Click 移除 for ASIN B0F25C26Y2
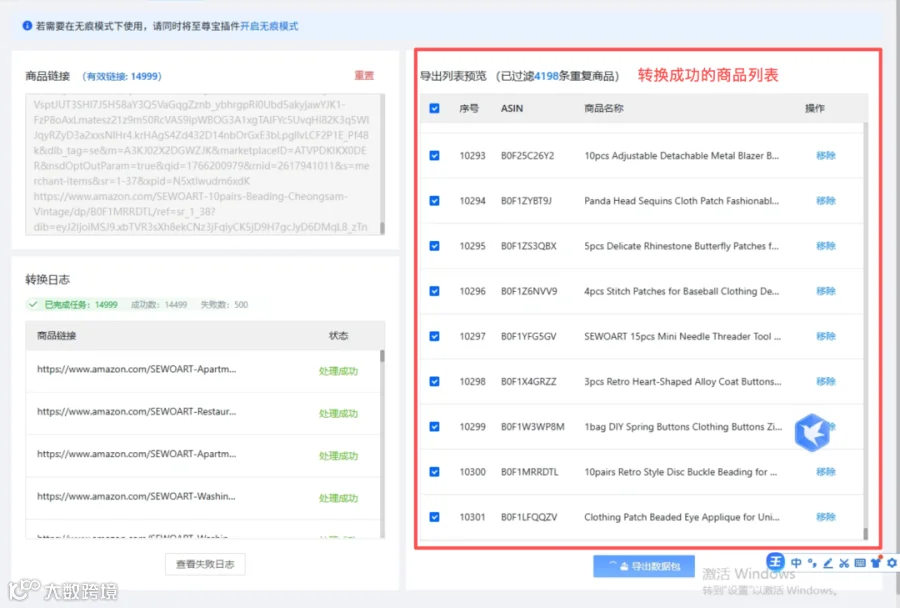The height and width of the screenshot is (608, 900). tap(825, 156)
